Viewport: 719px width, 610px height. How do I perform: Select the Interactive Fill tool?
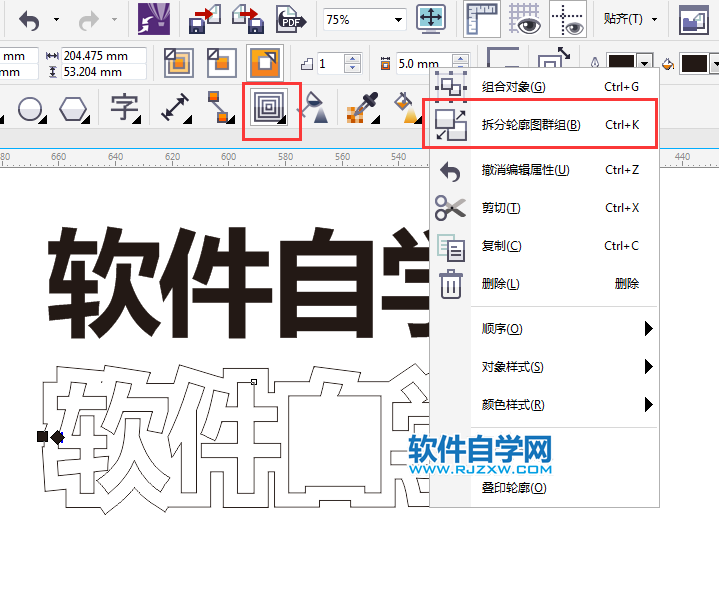407,108
